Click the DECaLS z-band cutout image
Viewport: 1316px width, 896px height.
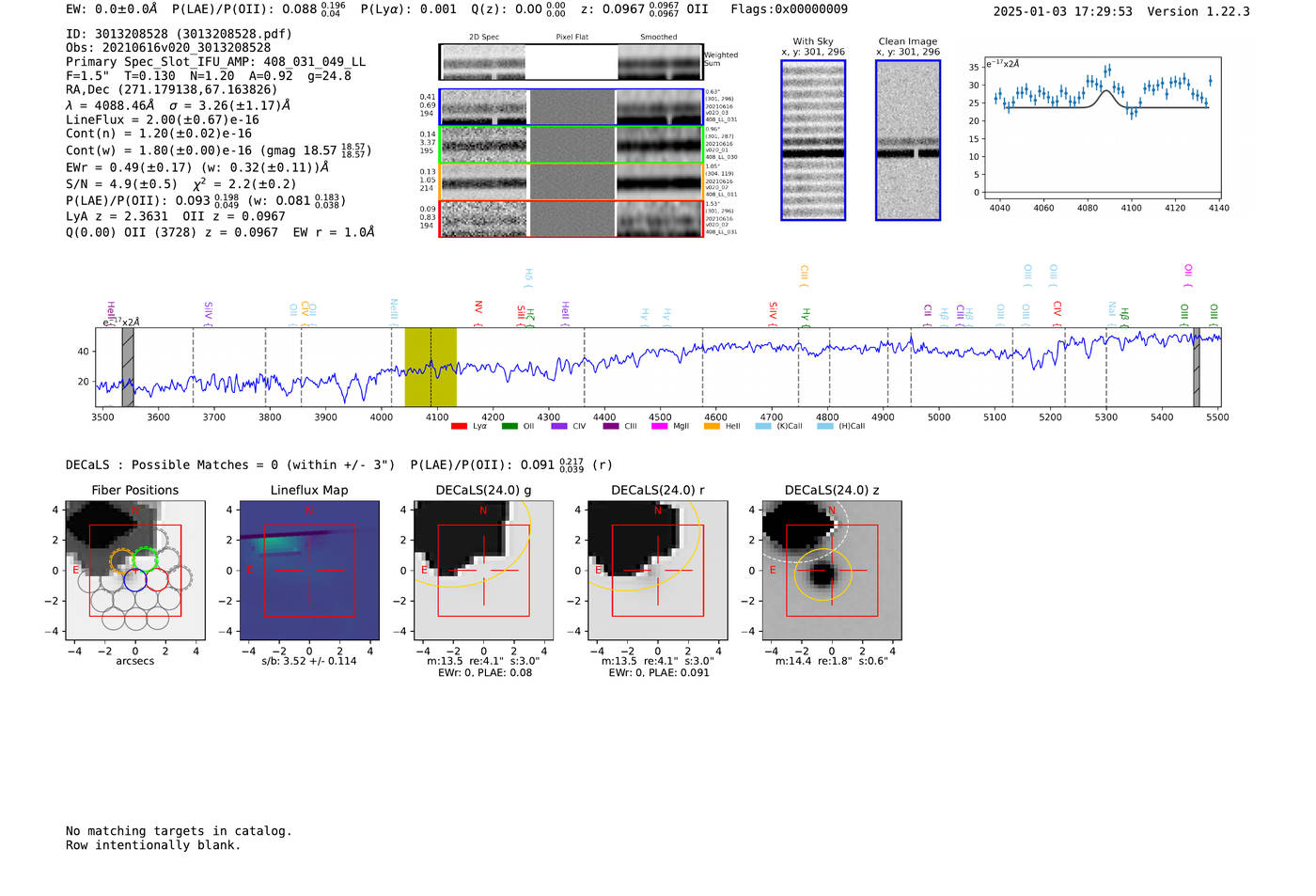coord(832,570)
